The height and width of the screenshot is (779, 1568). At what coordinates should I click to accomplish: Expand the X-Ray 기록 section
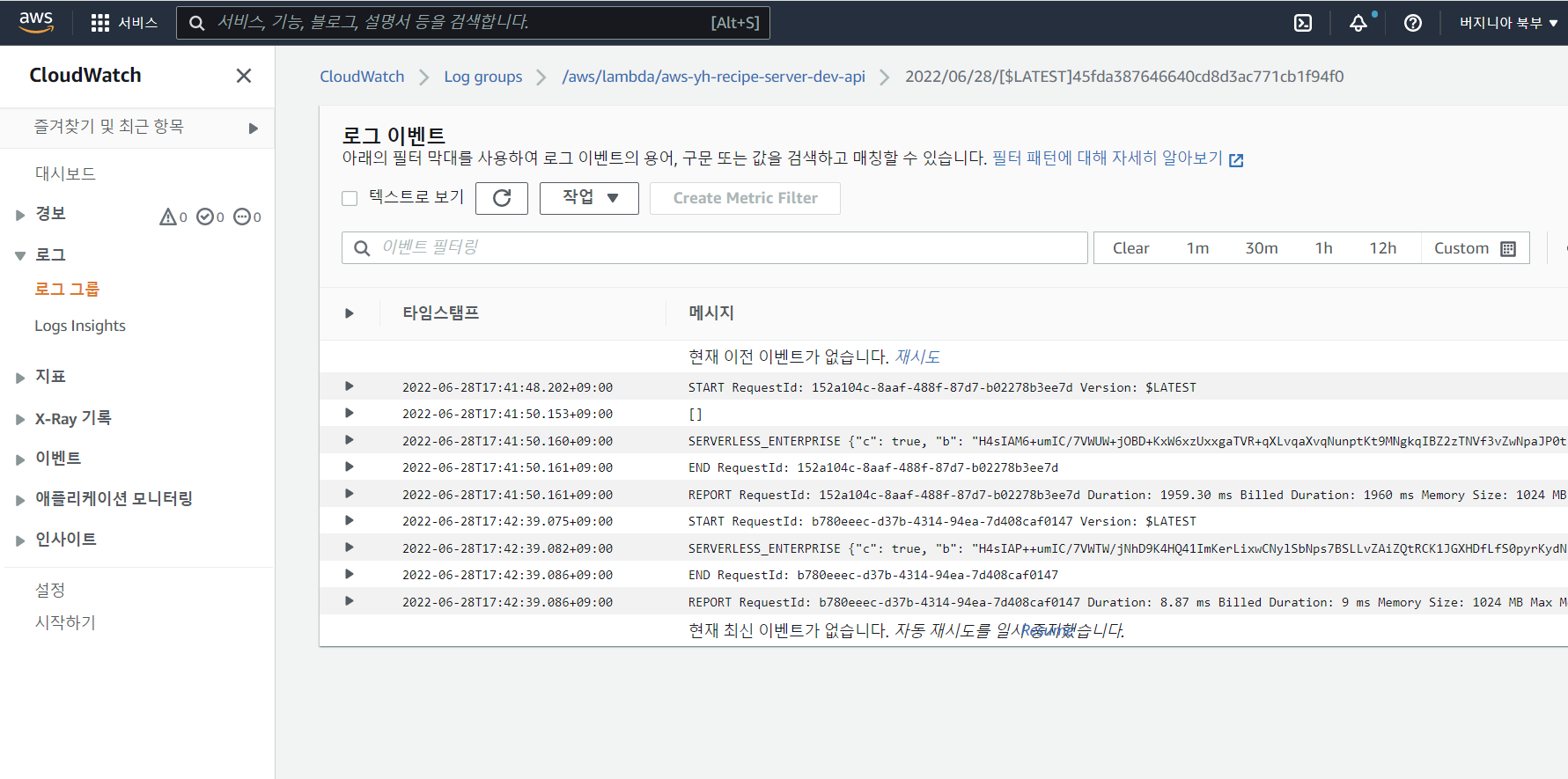pos(20,419)
